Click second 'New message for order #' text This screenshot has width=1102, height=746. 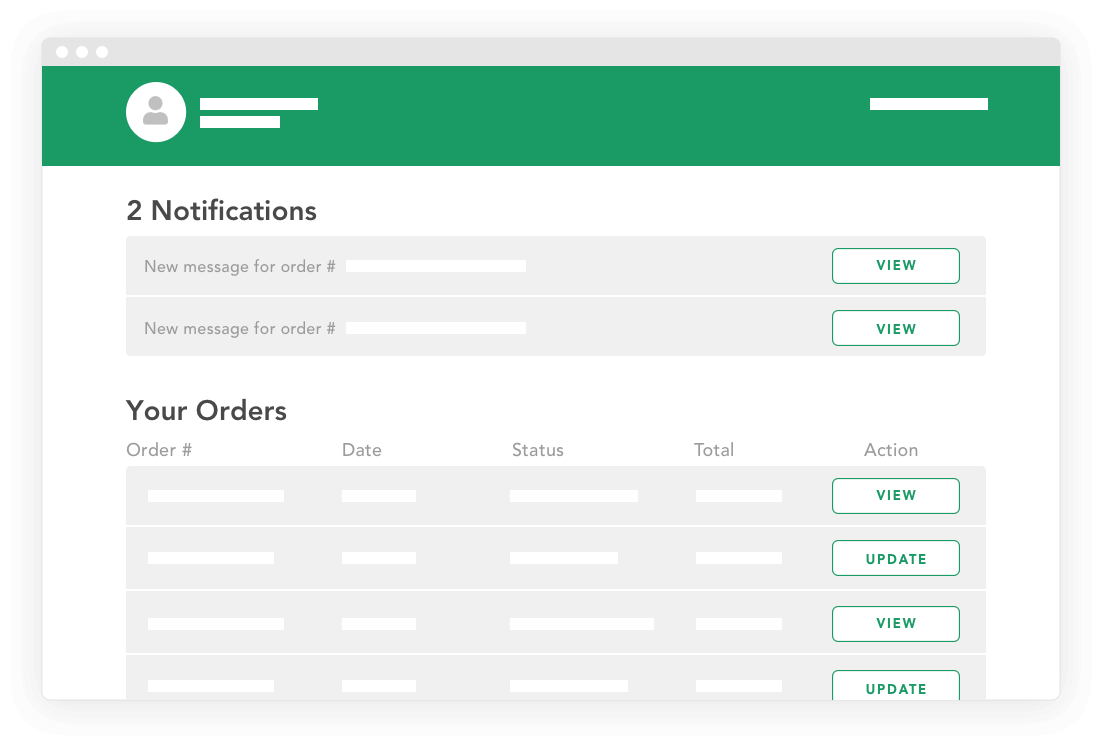pyautogui.click(x=240, y=328)
